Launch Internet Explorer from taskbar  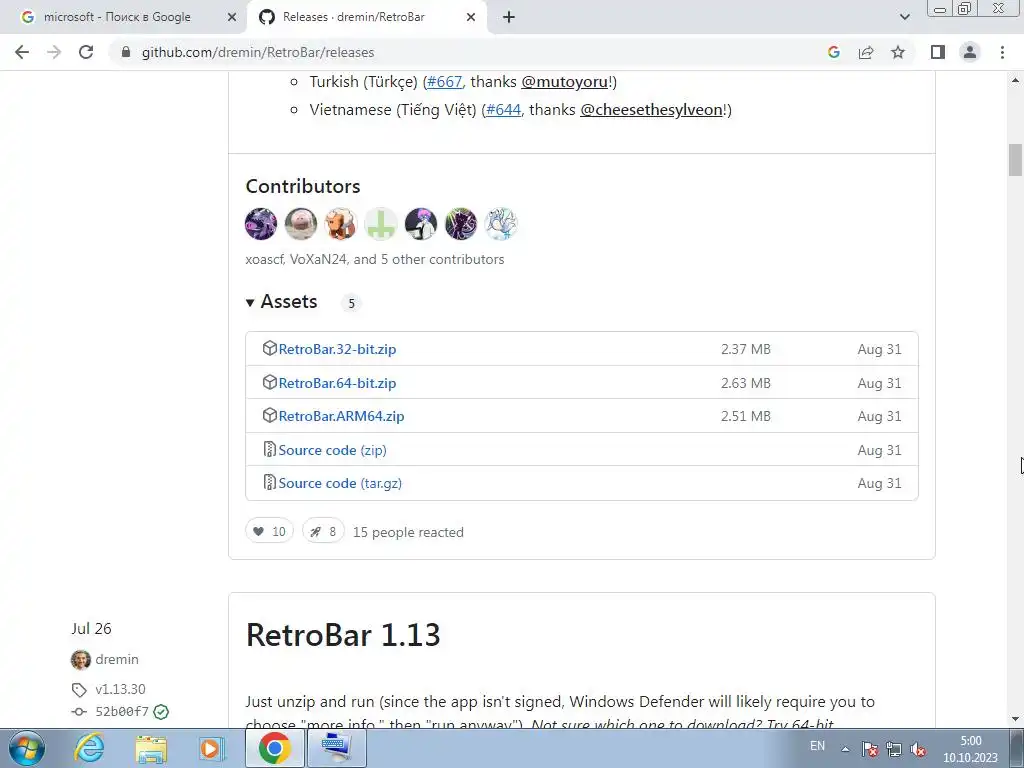click(x=89, y=748)
